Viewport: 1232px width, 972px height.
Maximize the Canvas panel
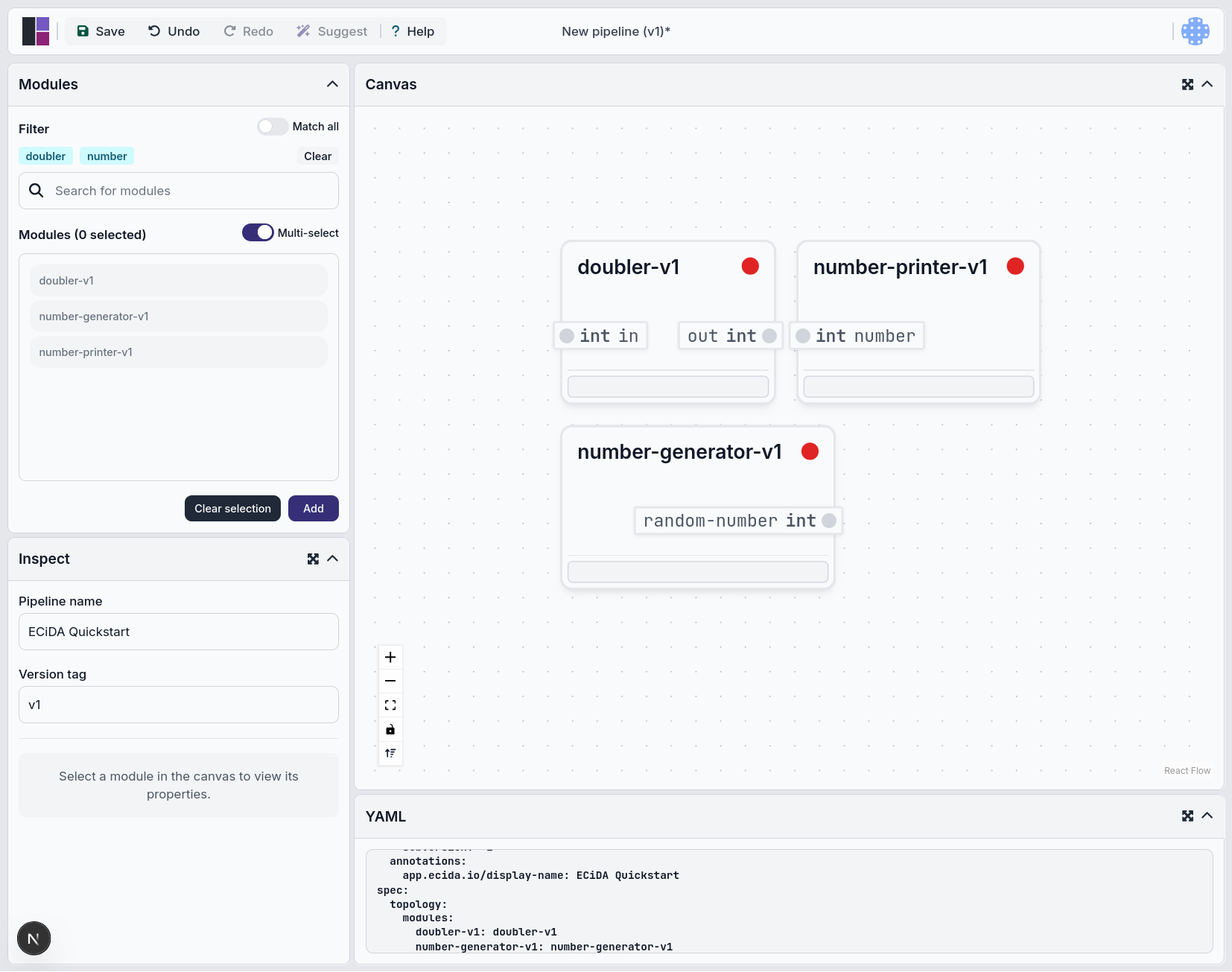pos(1187,84)
